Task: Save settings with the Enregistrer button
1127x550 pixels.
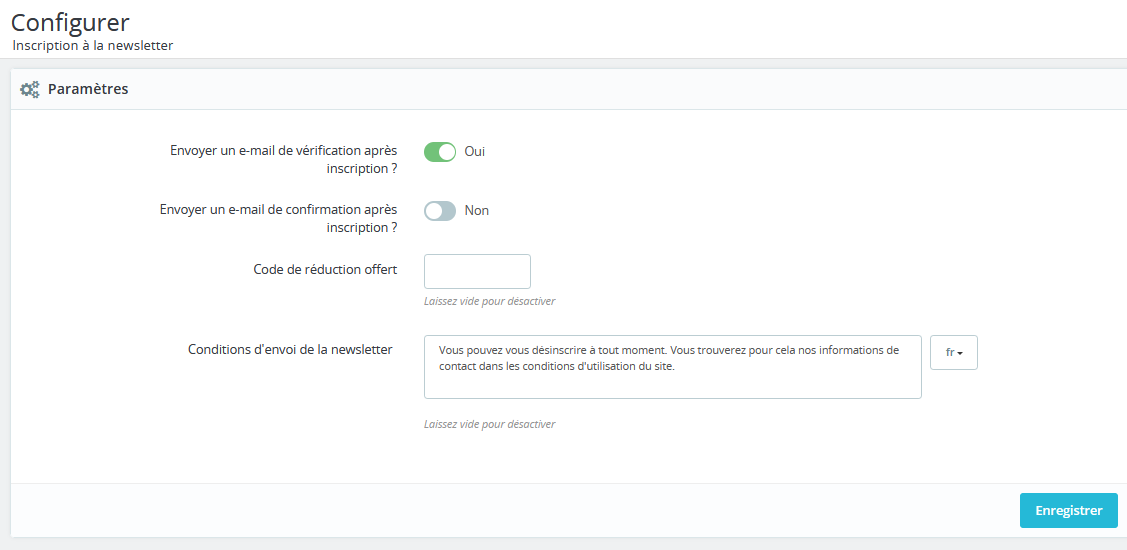Action: pyautogui.click(x=1069, y=510)
